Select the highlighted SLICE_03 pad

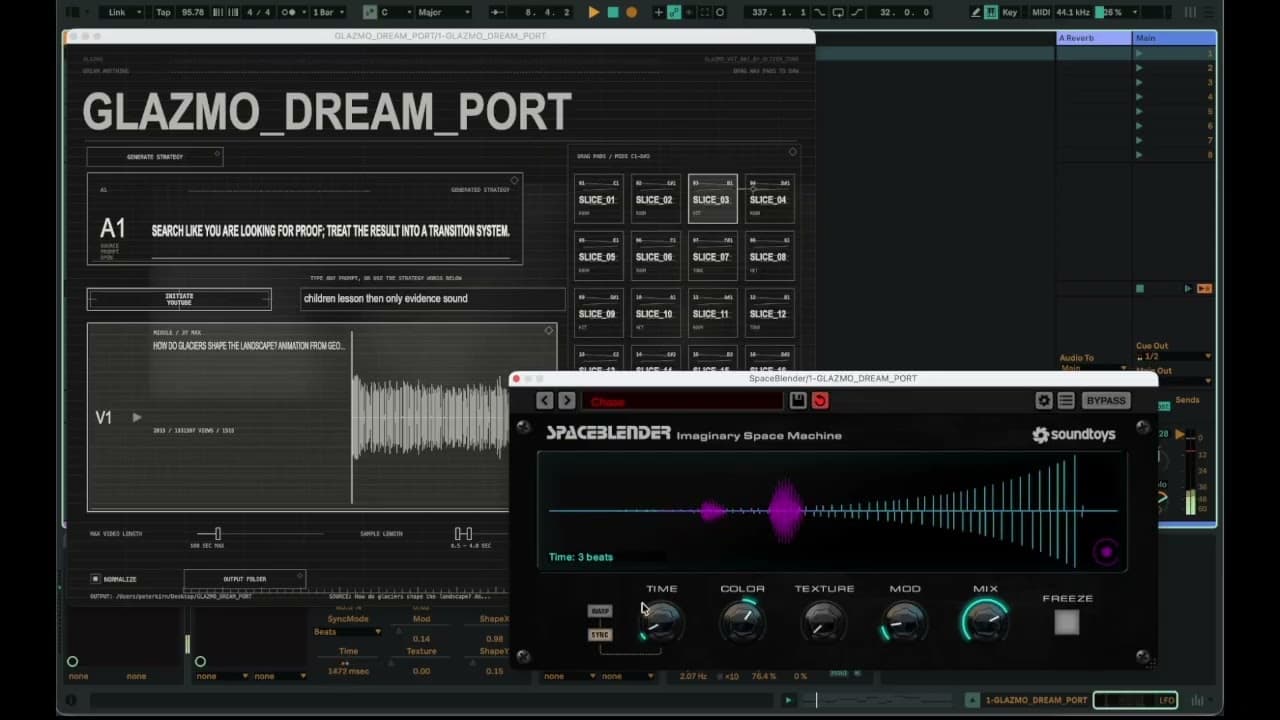point(712,199)
